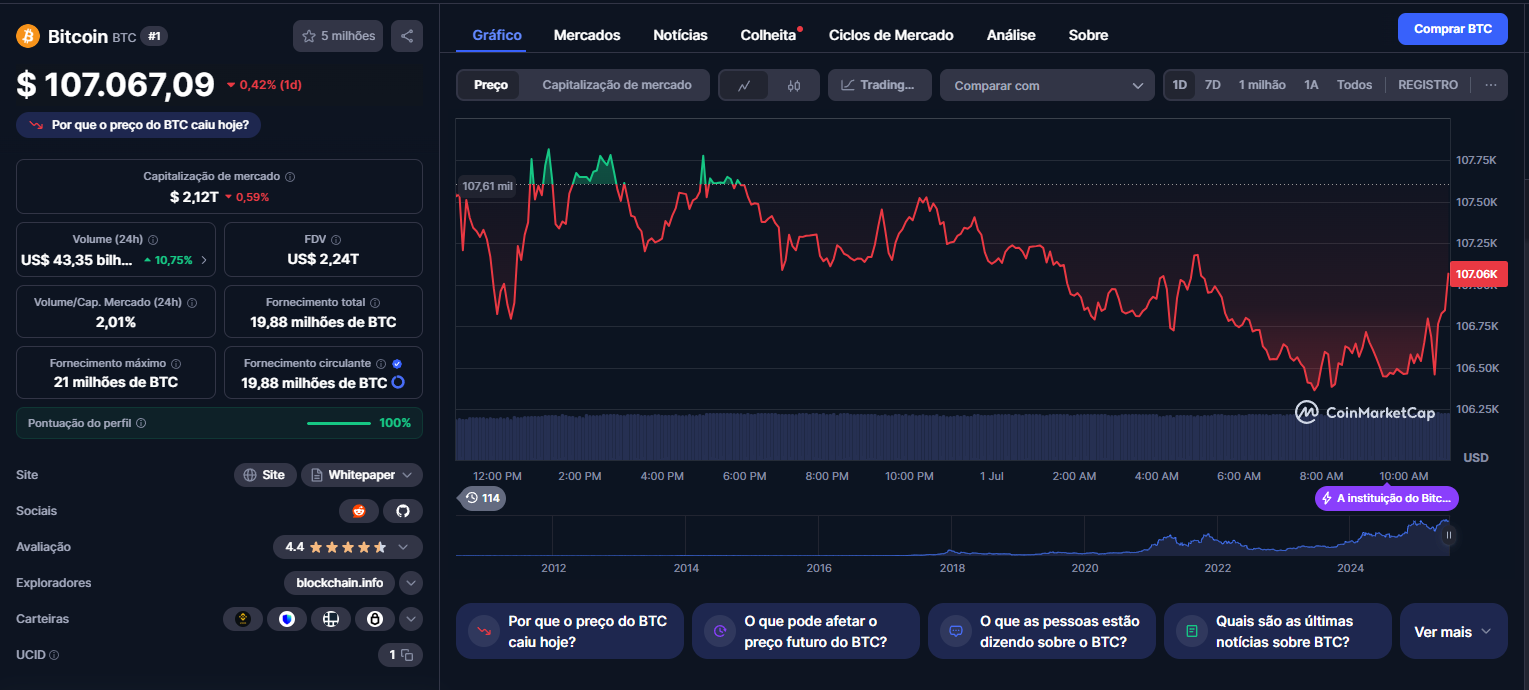Expand the Volume (24h) details arrow
This screenshot has height=690, width=1529.
[x=205, y=260]
